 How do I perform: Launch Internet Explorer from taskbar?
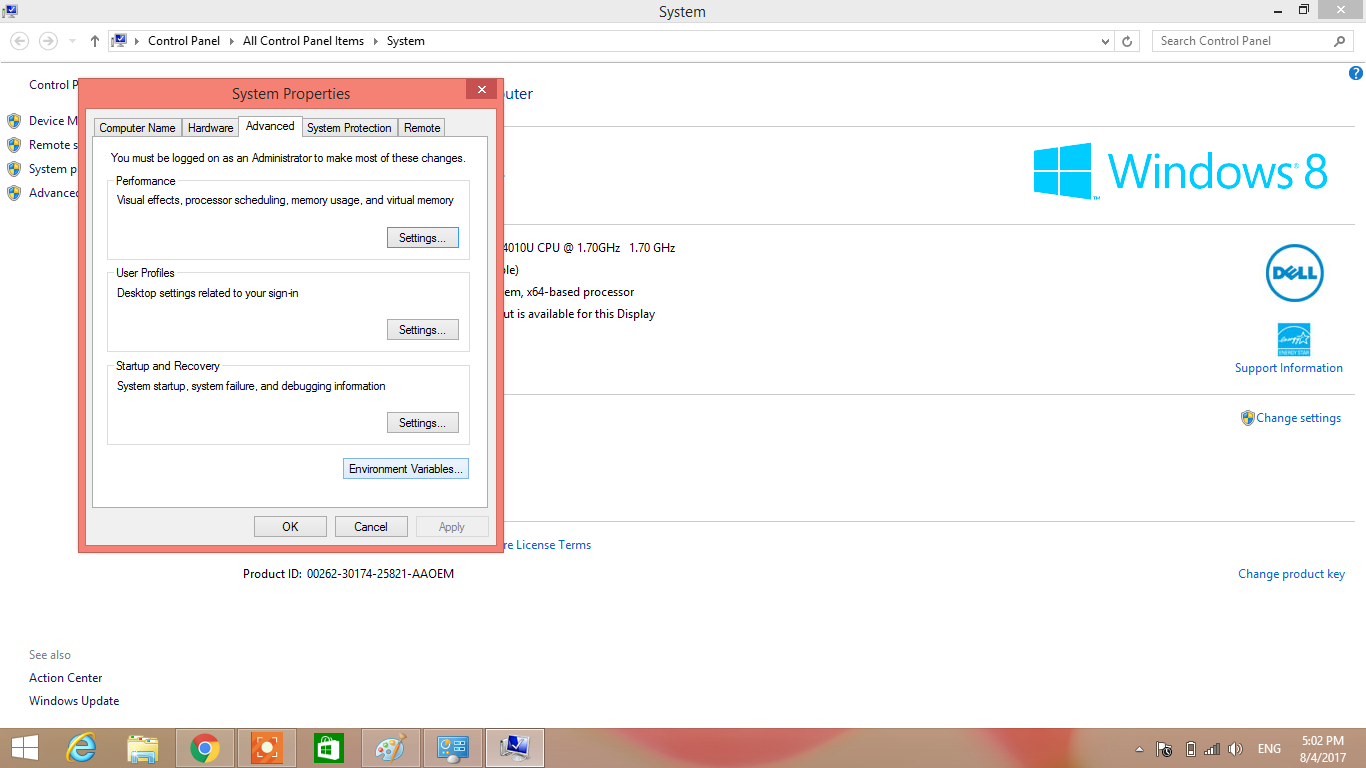pos(81,748)
